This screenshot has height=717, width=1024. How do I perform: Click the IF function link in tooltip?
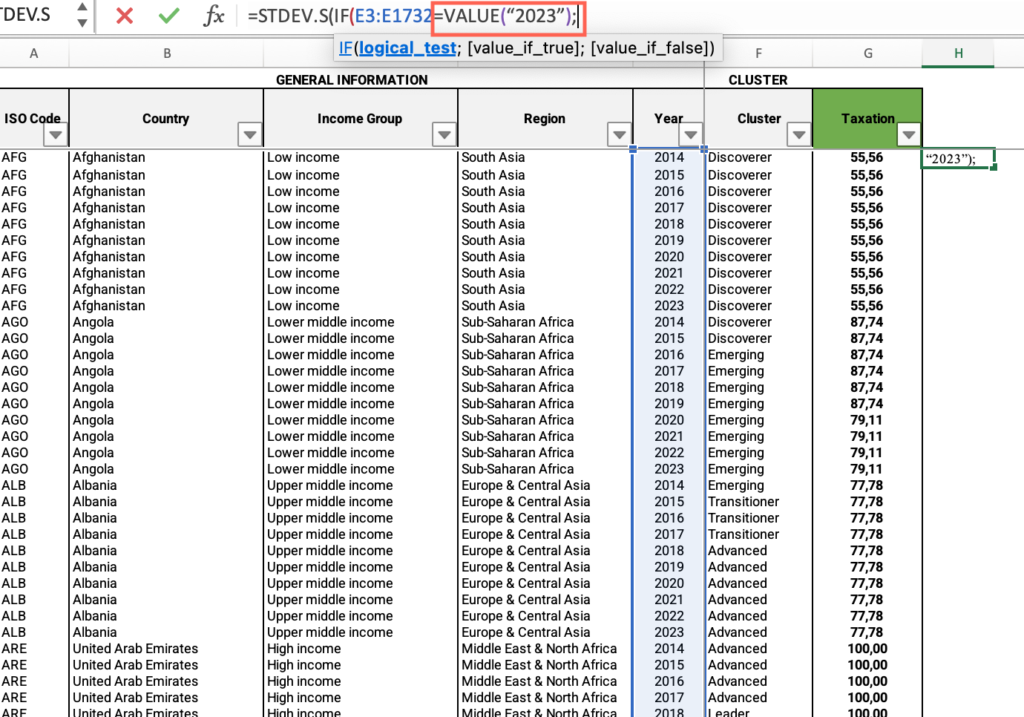tap(345, 48)
